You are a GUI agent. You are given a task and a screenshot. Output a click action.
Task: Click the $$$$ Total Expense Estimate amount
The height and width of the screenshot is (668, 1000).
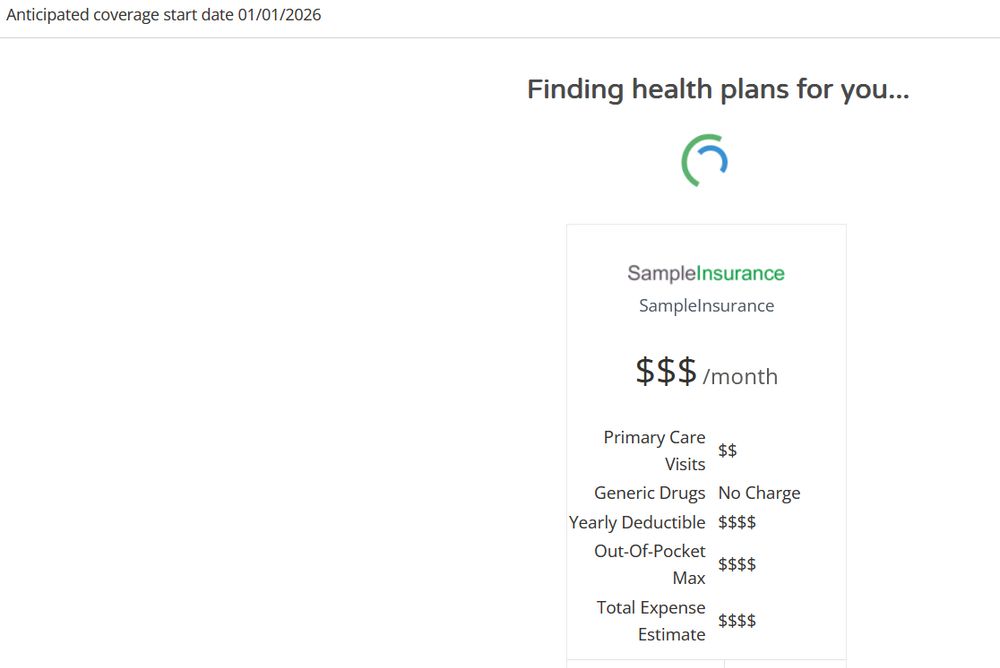(737, 620)
